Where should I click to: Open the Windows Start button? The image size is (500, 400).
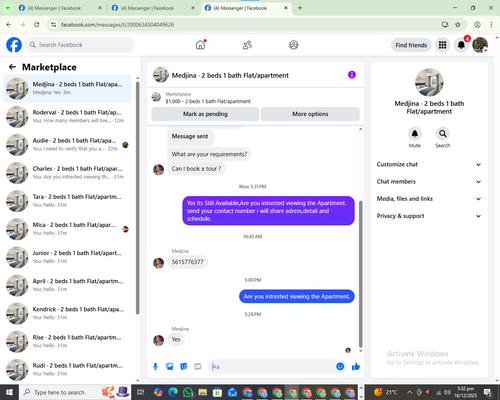[x=9, y=392]
